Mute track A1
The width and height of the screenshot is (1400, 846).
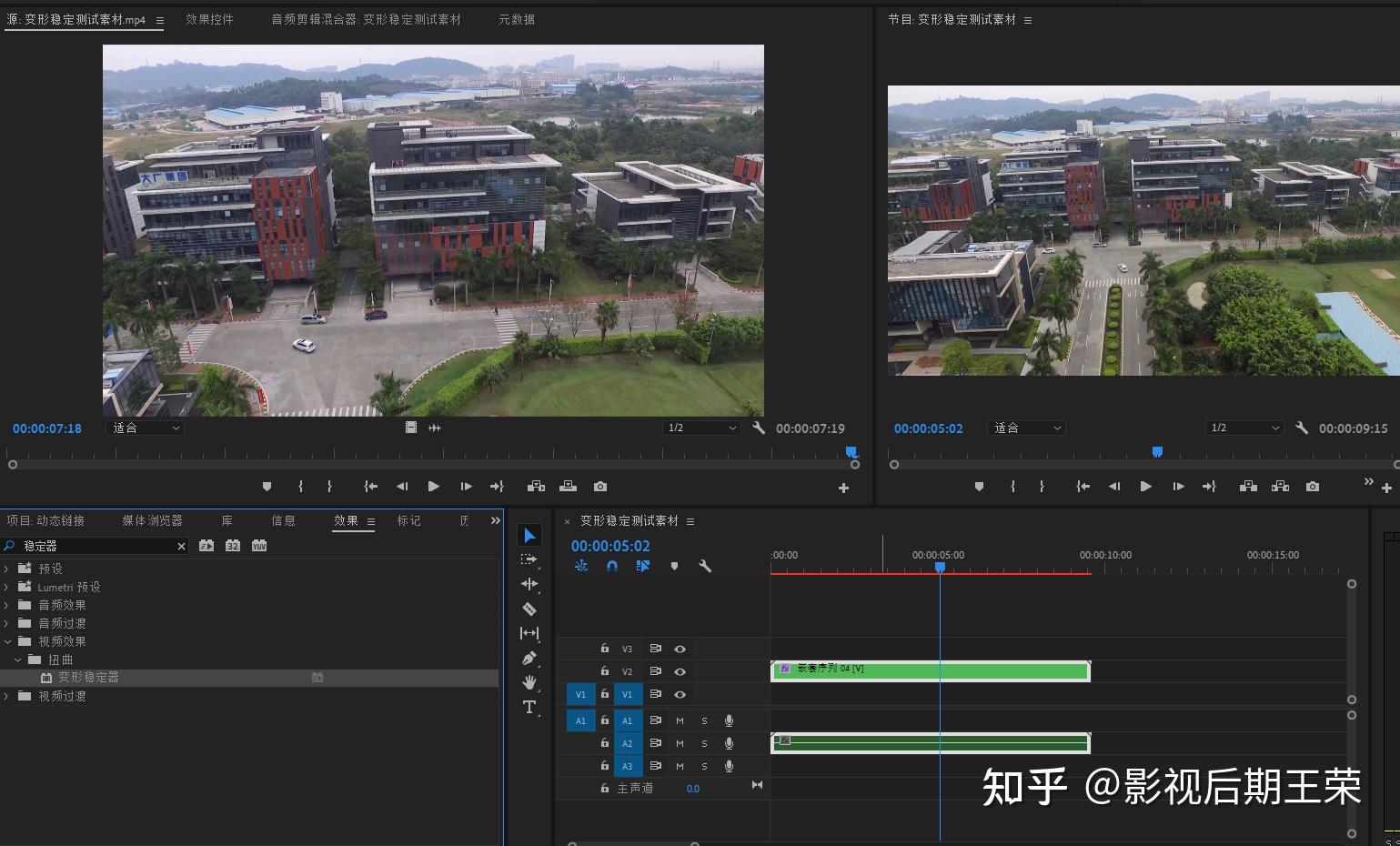coord(680,720)
